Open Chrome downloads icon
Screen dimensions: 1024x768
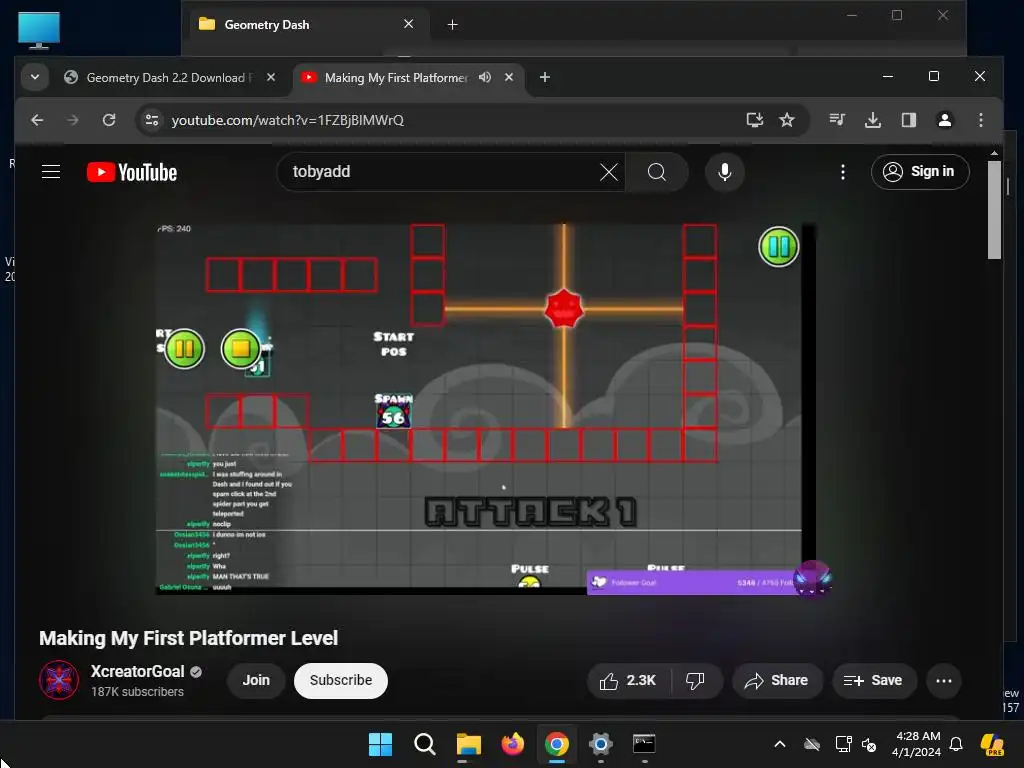872,120
